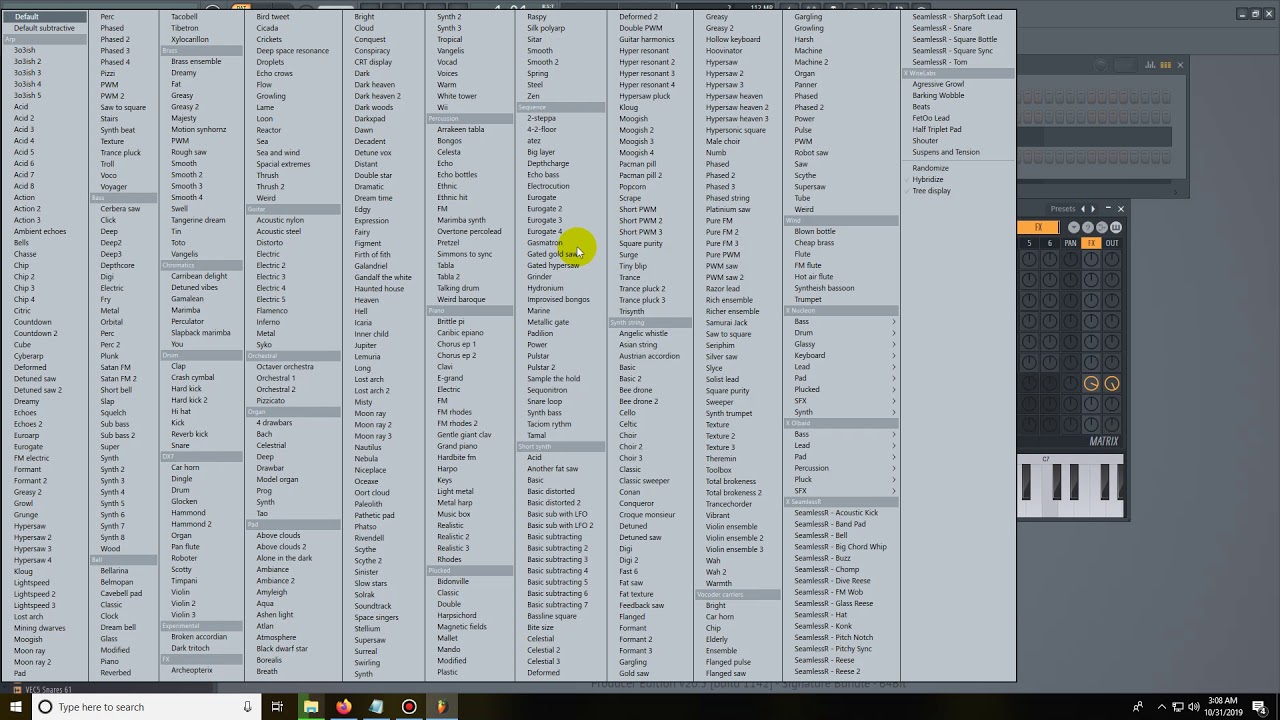Image resolution: width=1280 pixels, height=720 pixels.
Task: Adjust the orange knob in OUT column
Action: [1112, 384]
